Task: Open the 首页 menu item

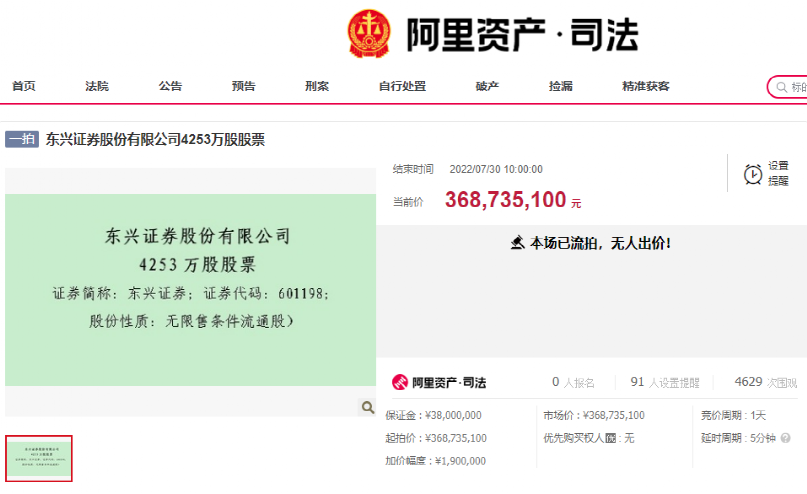Action: coord(24,86)
